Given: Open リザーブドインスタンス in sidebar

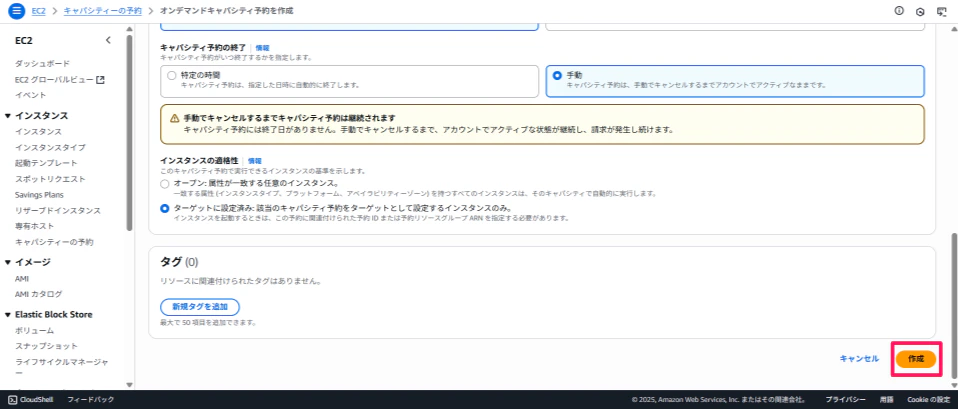Looking at the screenshot, I should tap(58, 210).
